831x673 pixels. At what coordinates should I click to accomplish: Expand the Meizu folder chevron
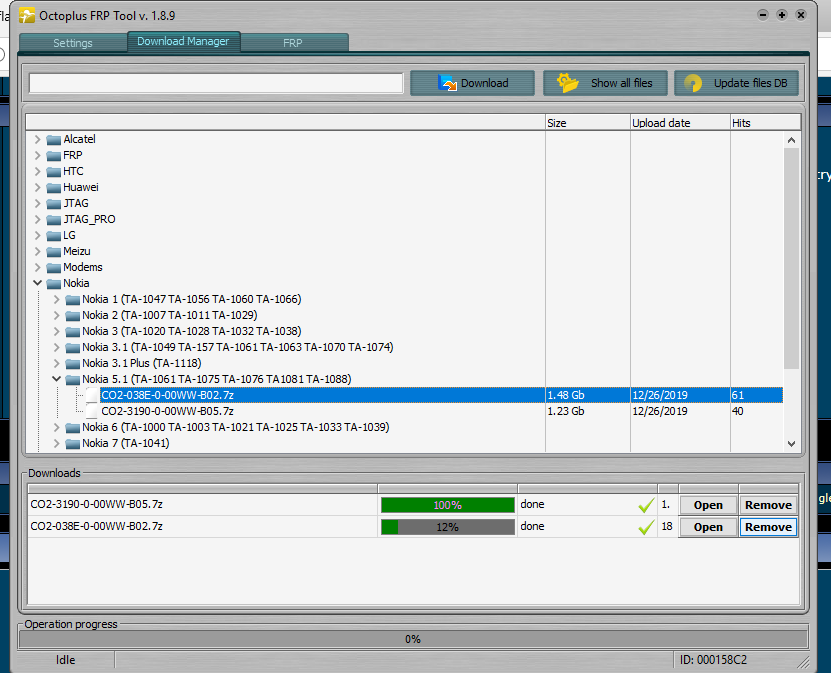pyautogui.click(x=37, y=251)
